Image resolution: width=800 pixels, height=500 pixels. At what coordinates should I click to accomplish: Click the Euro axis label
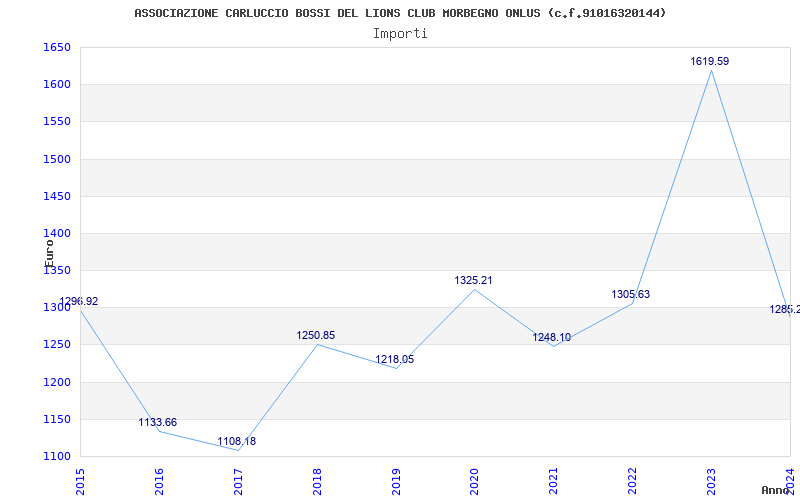(x=49, y=254)
